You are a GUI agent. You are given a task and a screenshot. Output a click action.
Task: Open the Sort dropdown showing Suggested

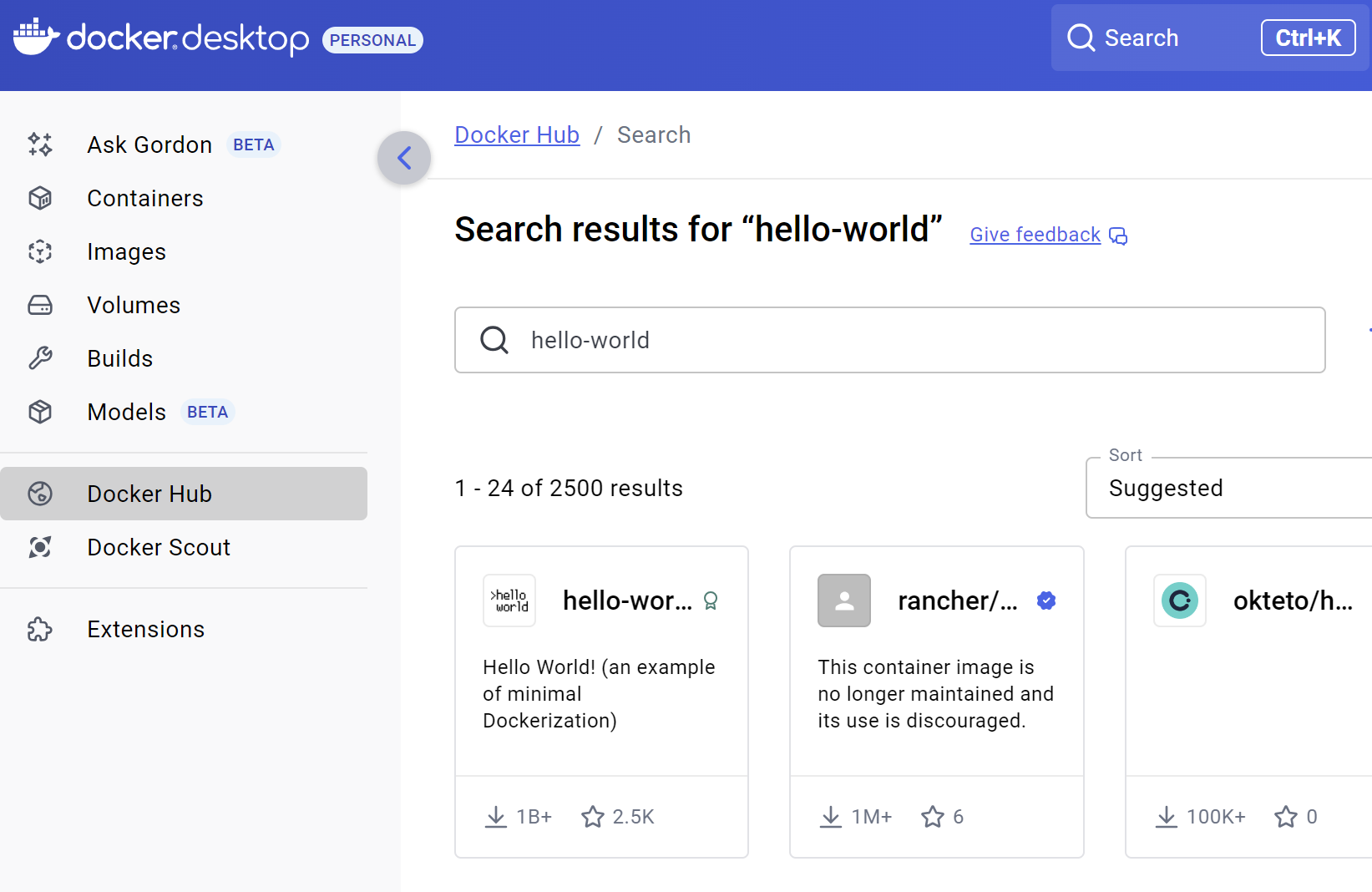pyautogui.click(x=1228, y=488)
